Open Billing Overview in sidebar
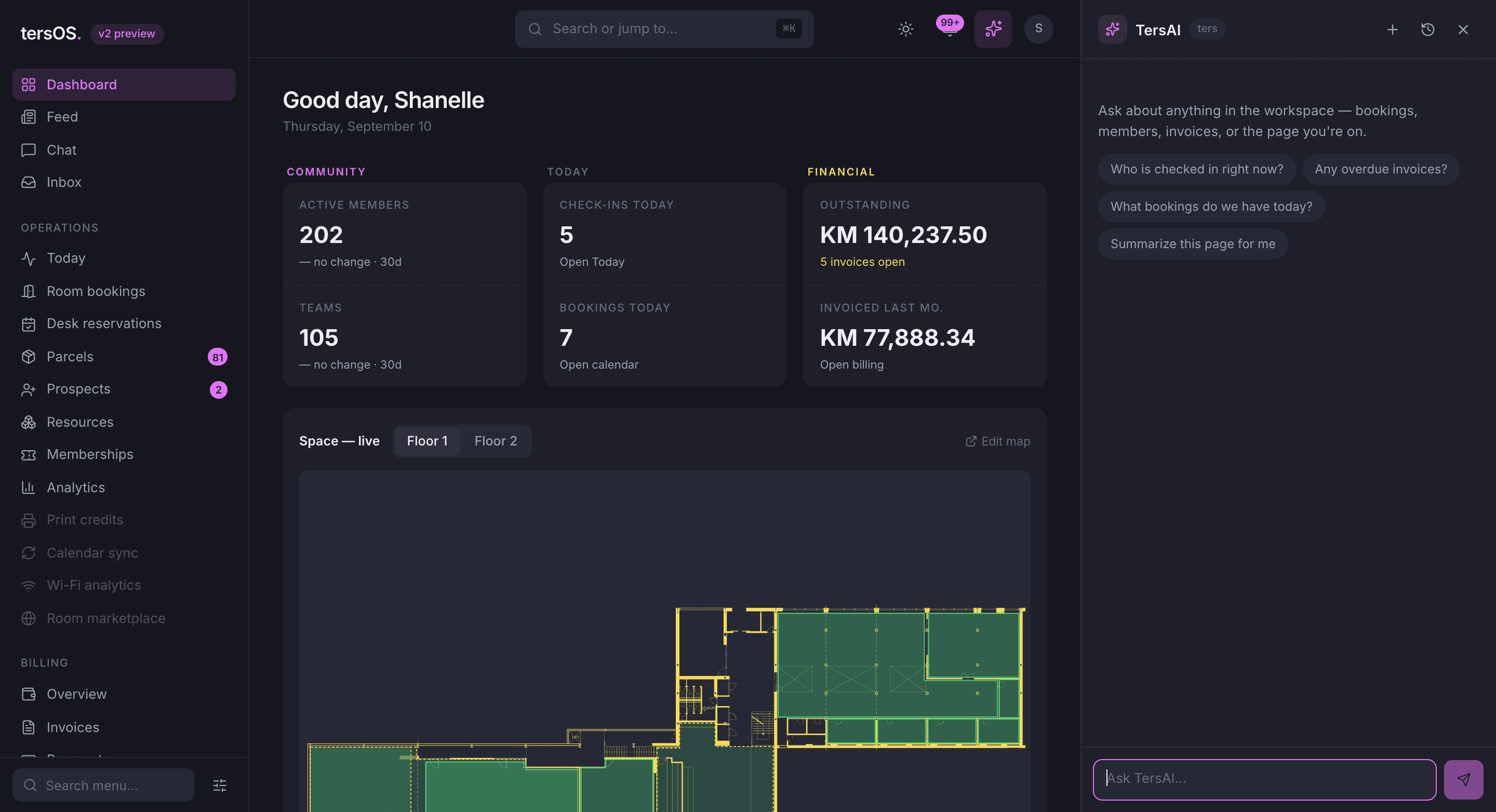 [124, 694]
